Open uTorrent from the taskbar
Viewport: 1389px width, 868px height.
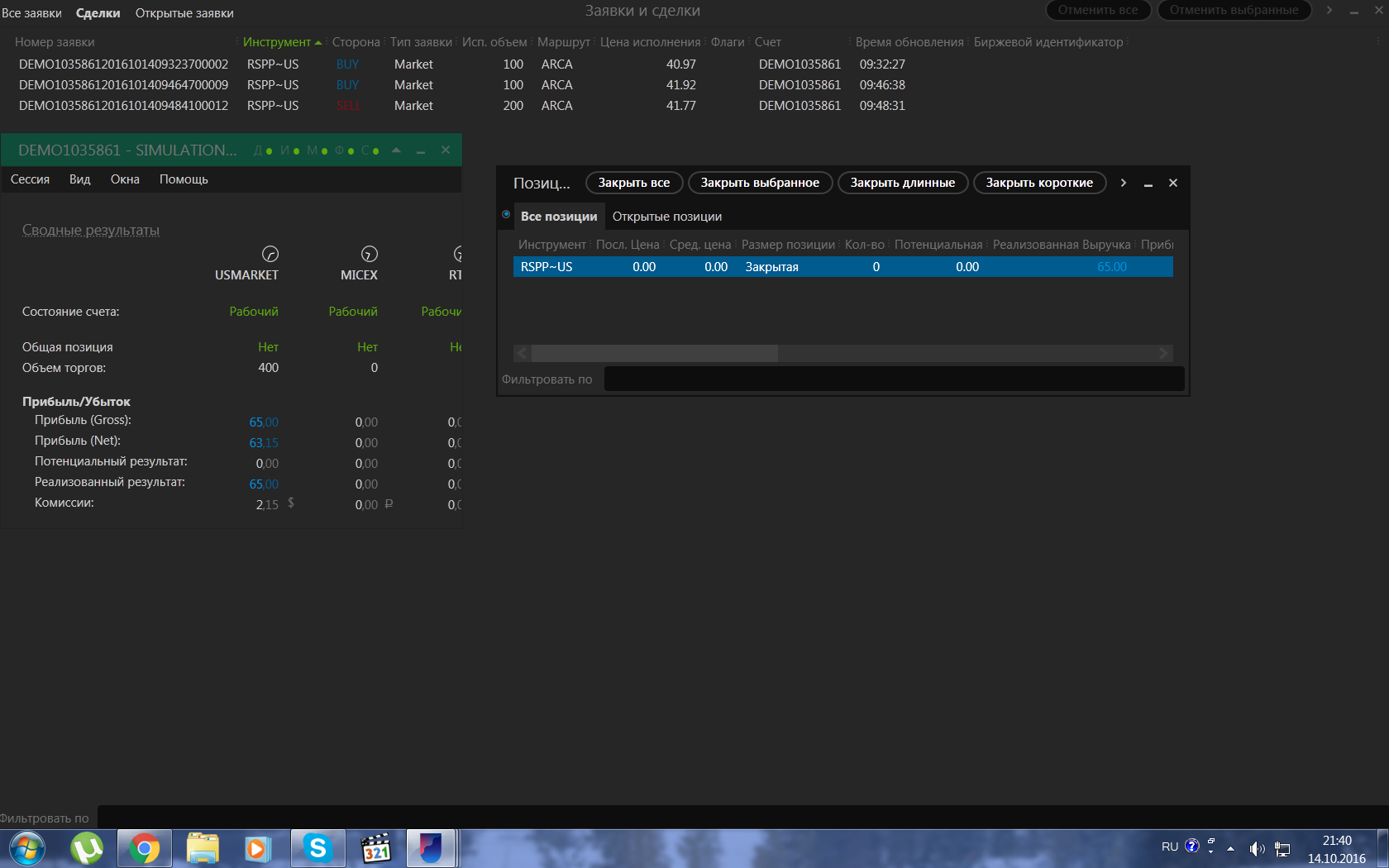(87, 849)
